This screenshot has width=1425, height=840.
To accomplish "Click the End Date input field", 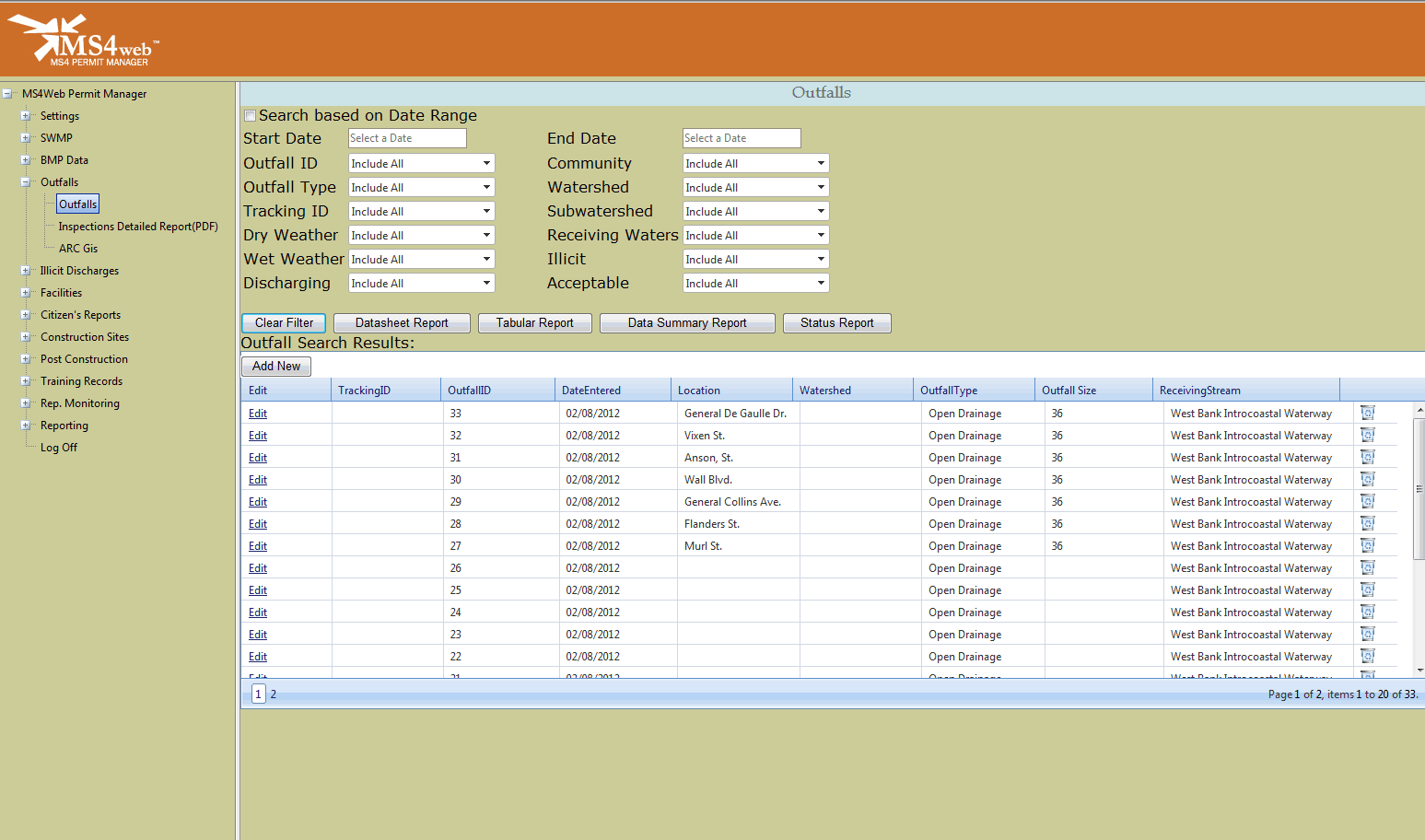I will 742,138.
